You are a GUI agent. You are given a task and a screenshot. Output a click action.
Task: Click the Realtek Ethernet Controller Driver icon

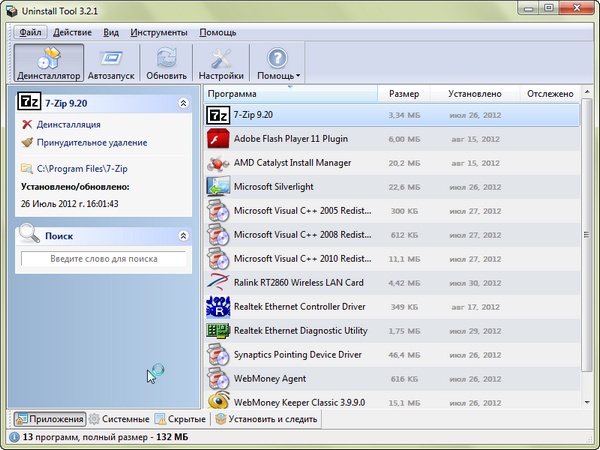click(218, 306)
